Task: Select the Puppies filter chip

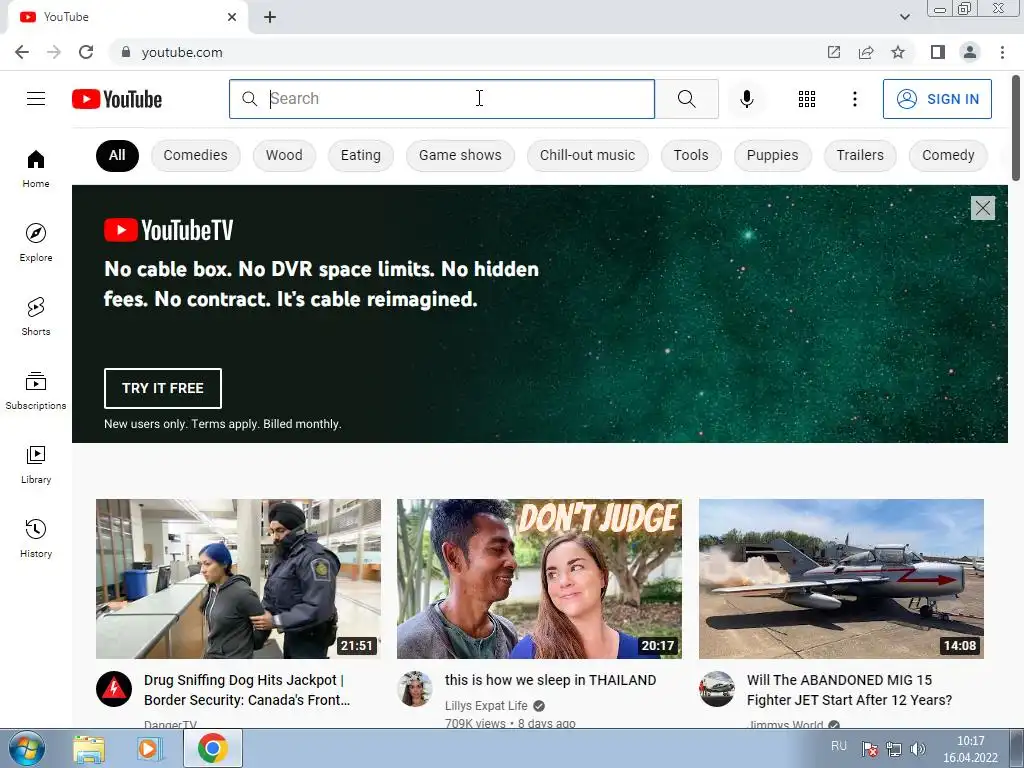Action: point(772,155)
